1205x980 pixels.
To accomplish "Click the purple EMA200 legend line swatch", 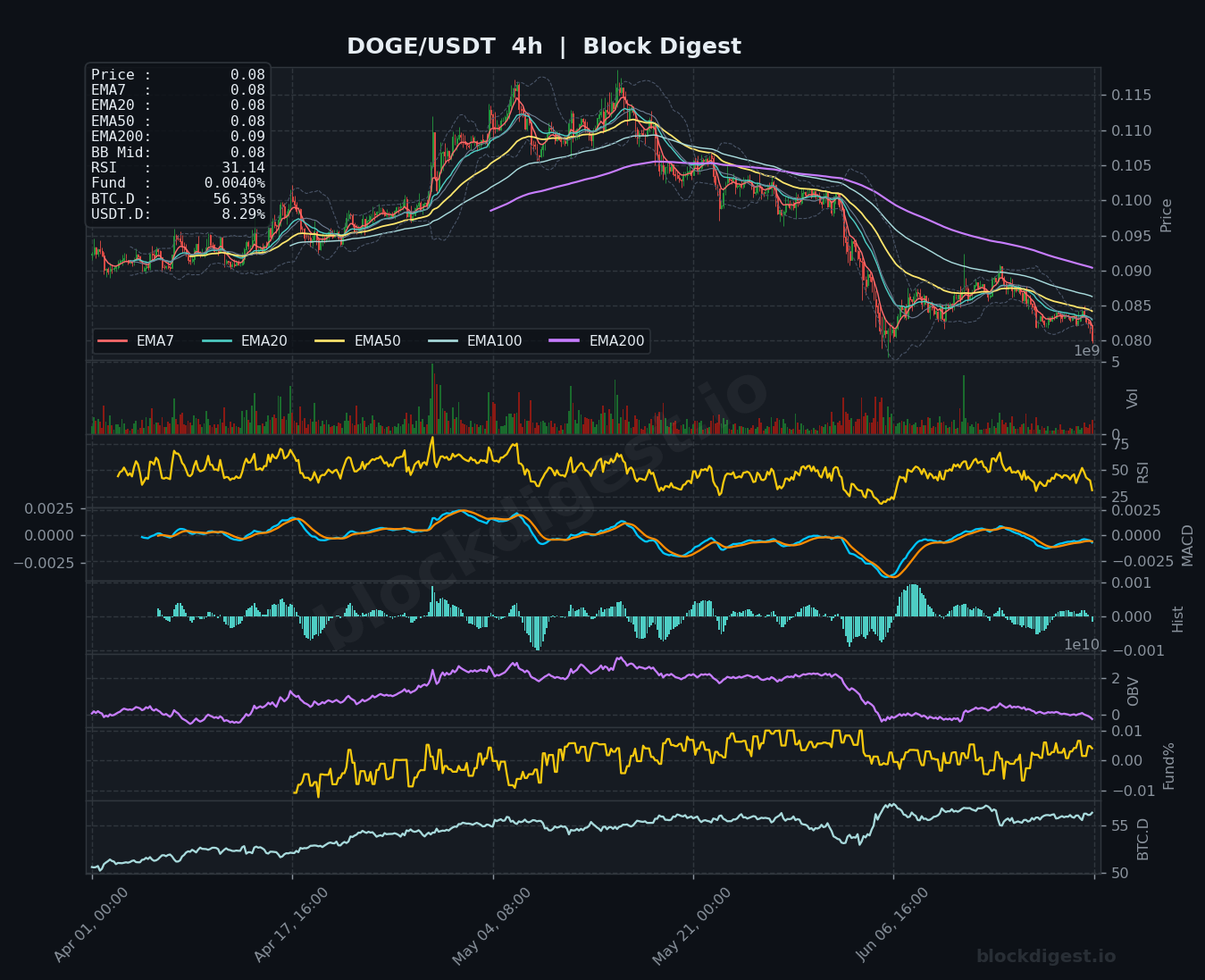I will pos(565,340).
